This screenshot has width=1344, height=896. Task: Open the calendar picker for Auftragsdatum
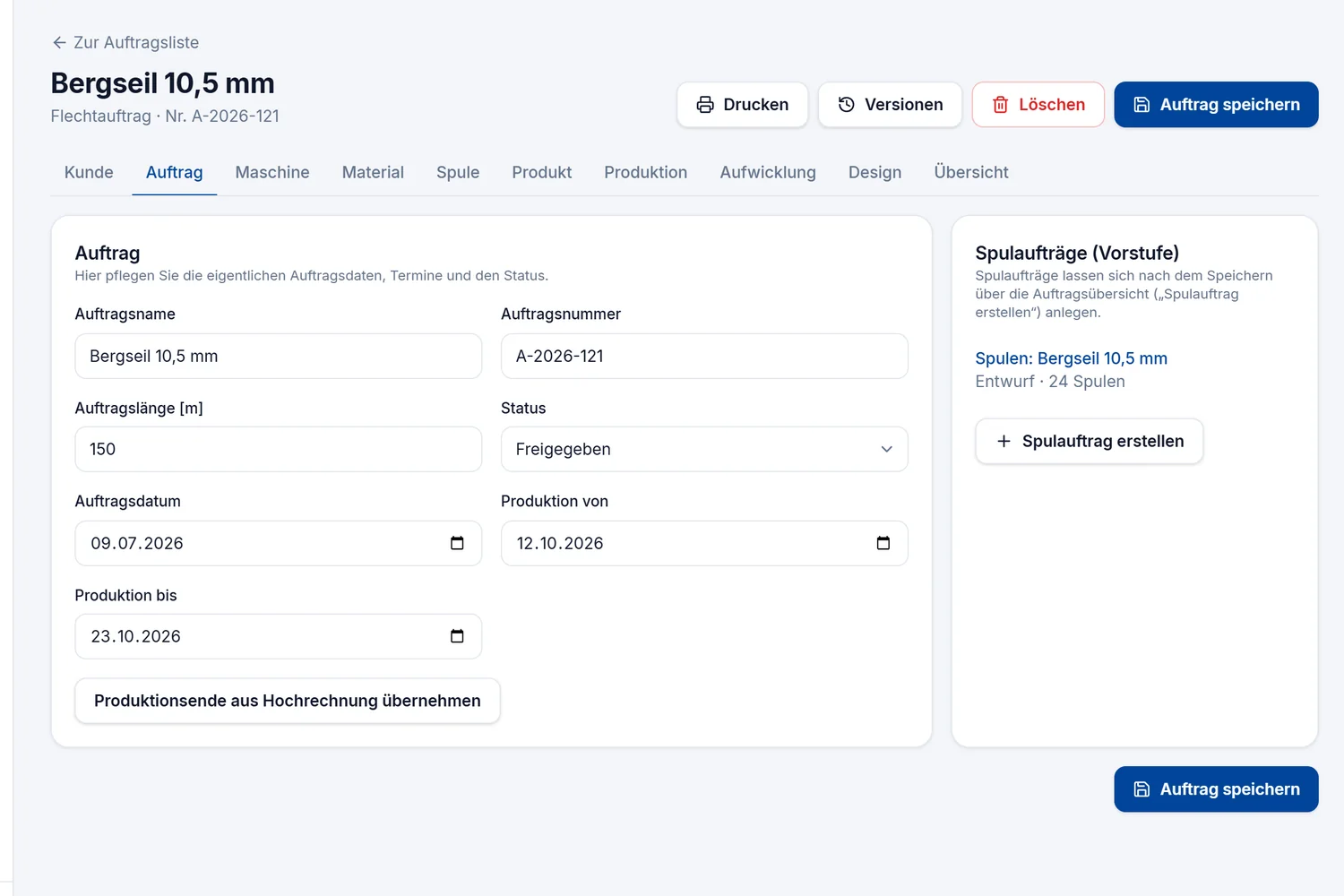[x=457, y=543]
